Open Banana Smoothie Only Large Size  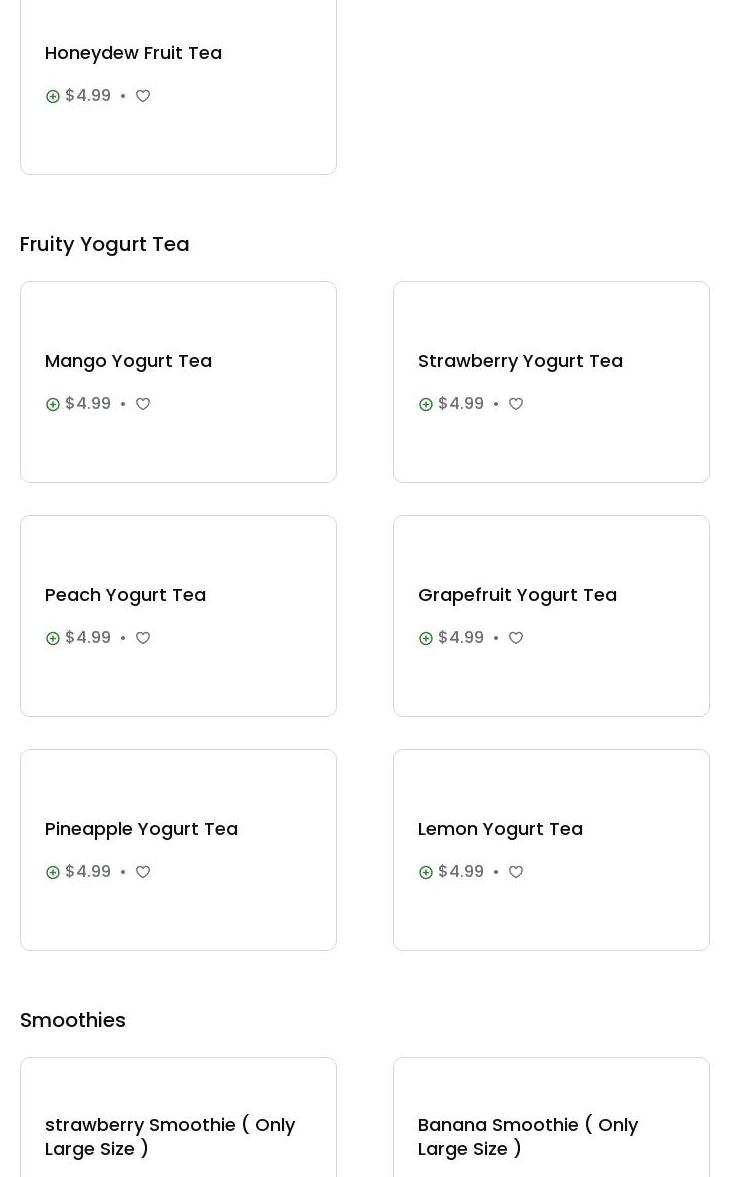coord(528,1137)
